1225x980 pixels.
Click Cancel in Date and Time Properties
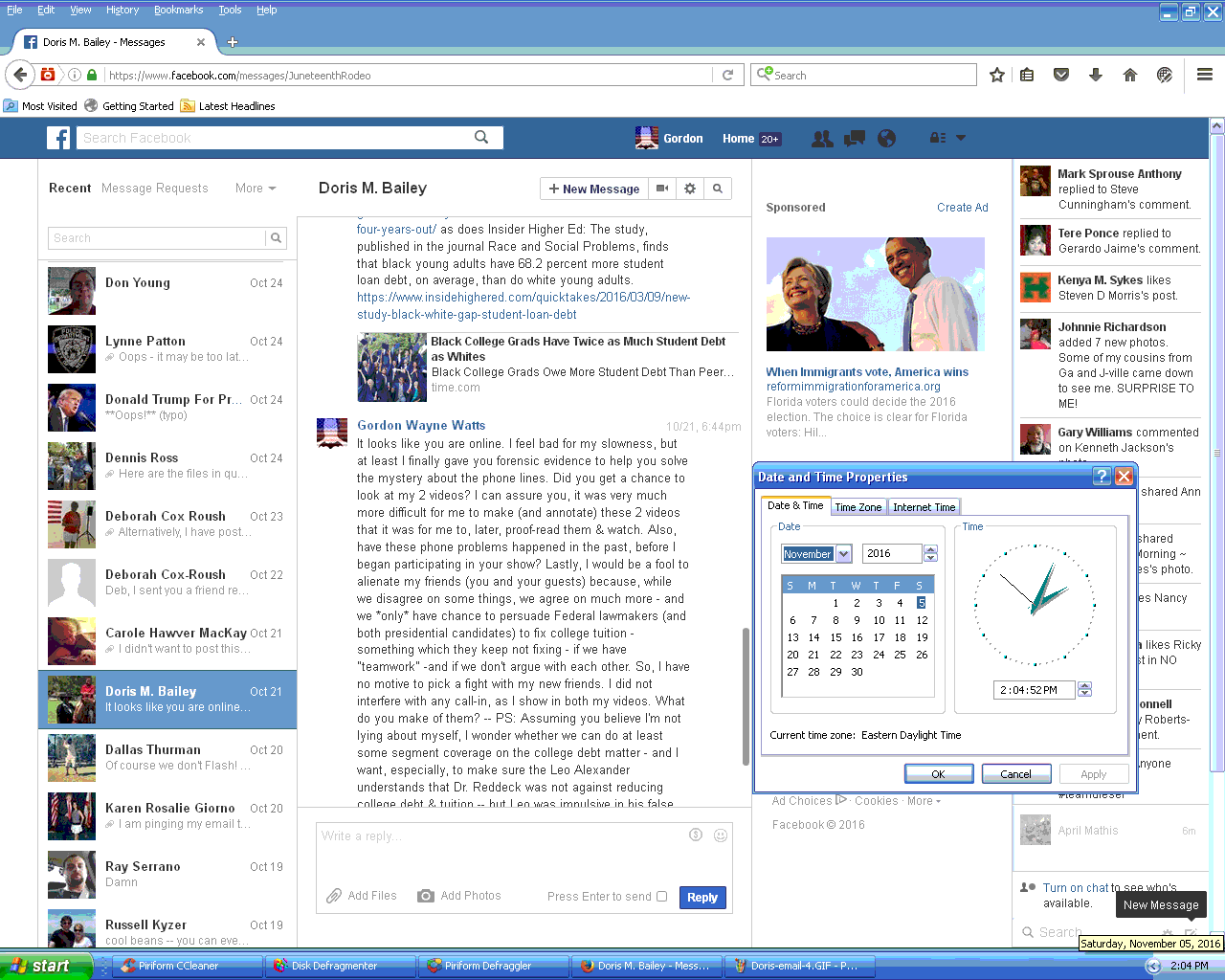pos(1015,774)
